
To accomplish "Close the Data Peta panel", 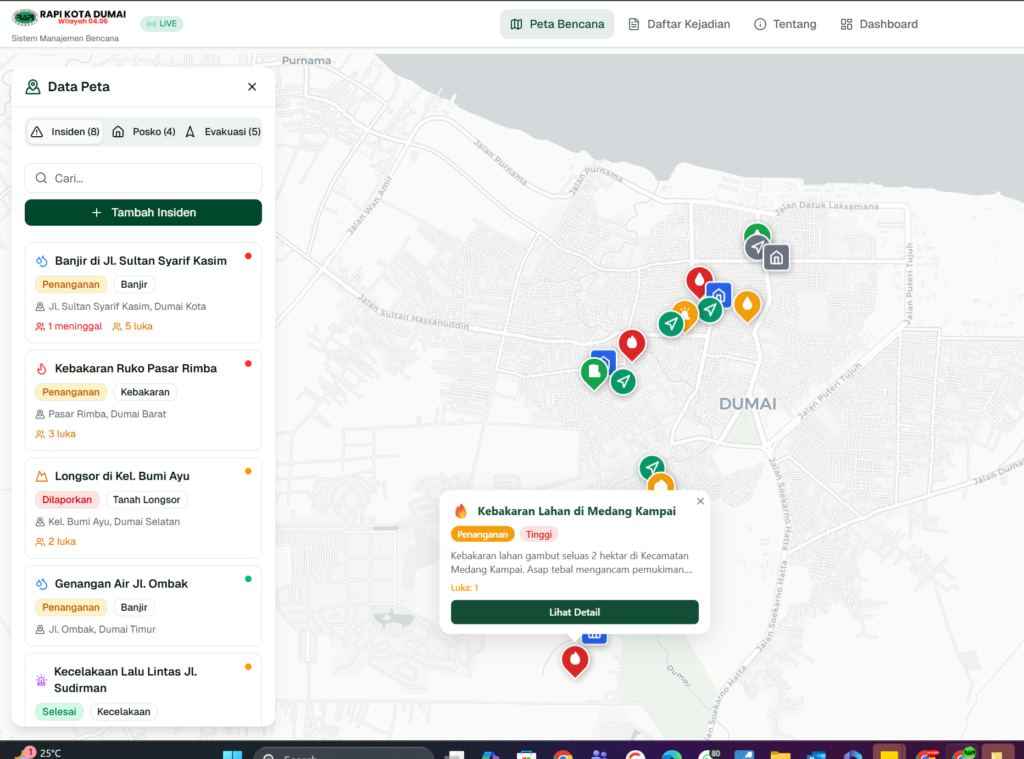I will click(252, 87).
